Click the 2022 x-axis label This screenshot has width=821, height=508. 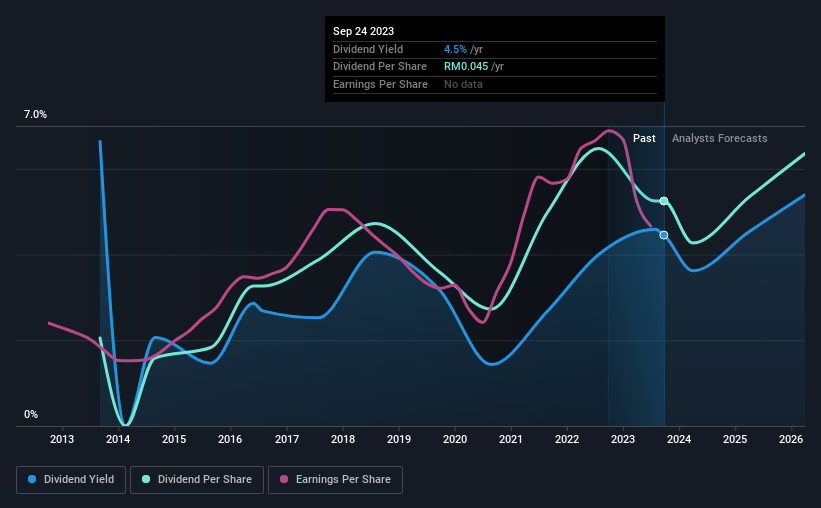coord(567,439)
